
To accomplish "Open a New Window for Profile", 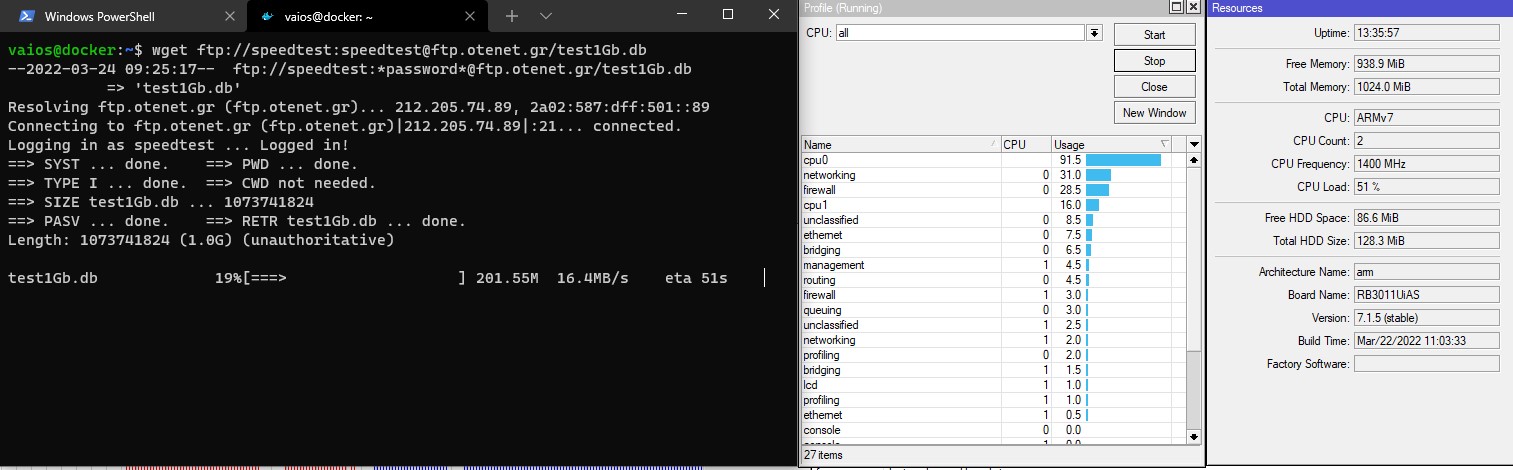I will pyautogui.click(x=1154, y=112).
